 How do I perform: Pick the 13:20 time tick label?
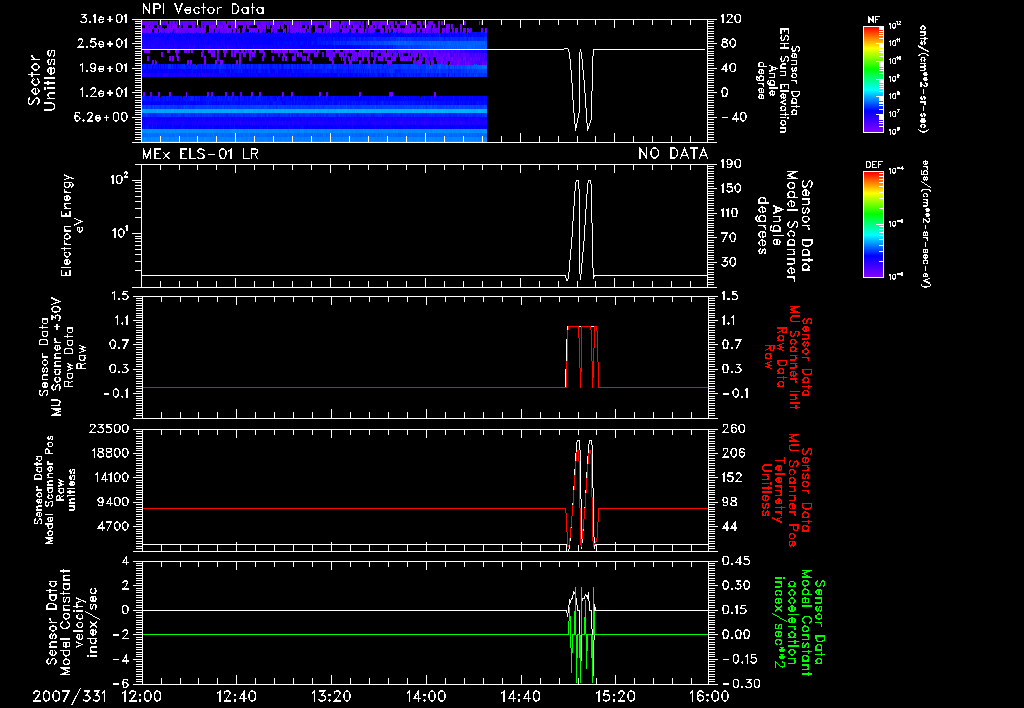[331, 696]
